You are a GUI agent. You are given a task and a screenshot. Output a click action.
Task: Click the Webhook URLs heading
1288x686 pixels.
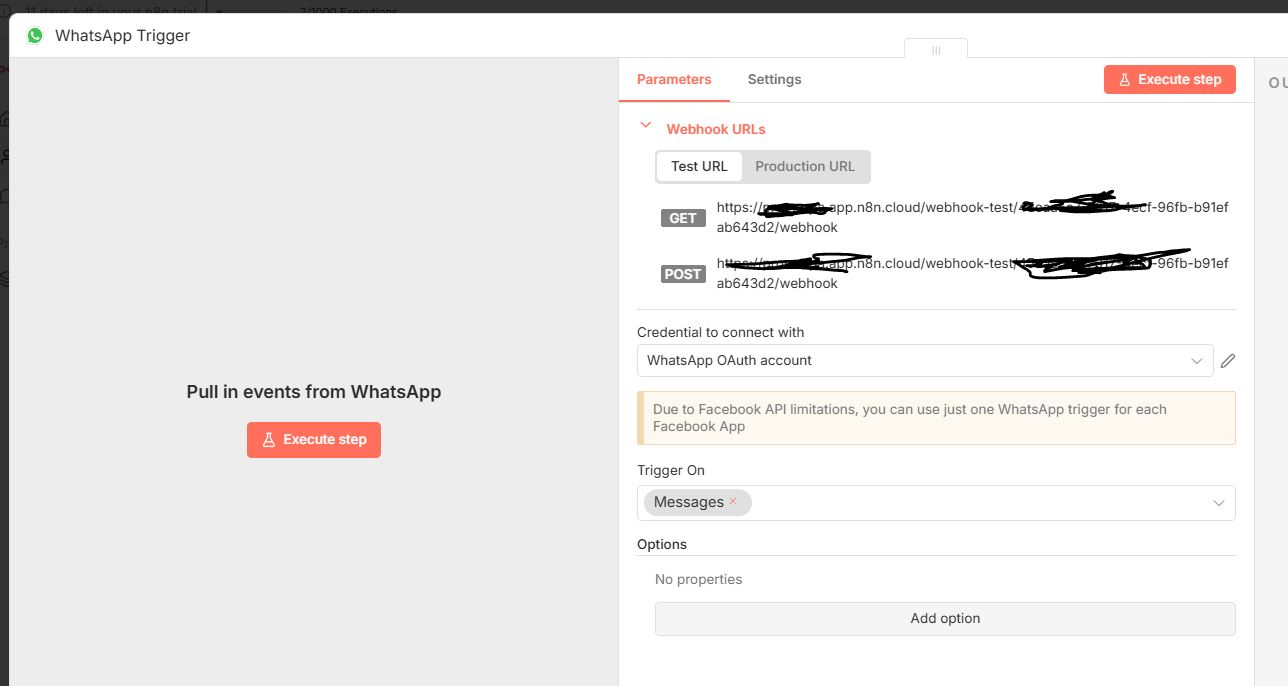(x=716, y=129)
